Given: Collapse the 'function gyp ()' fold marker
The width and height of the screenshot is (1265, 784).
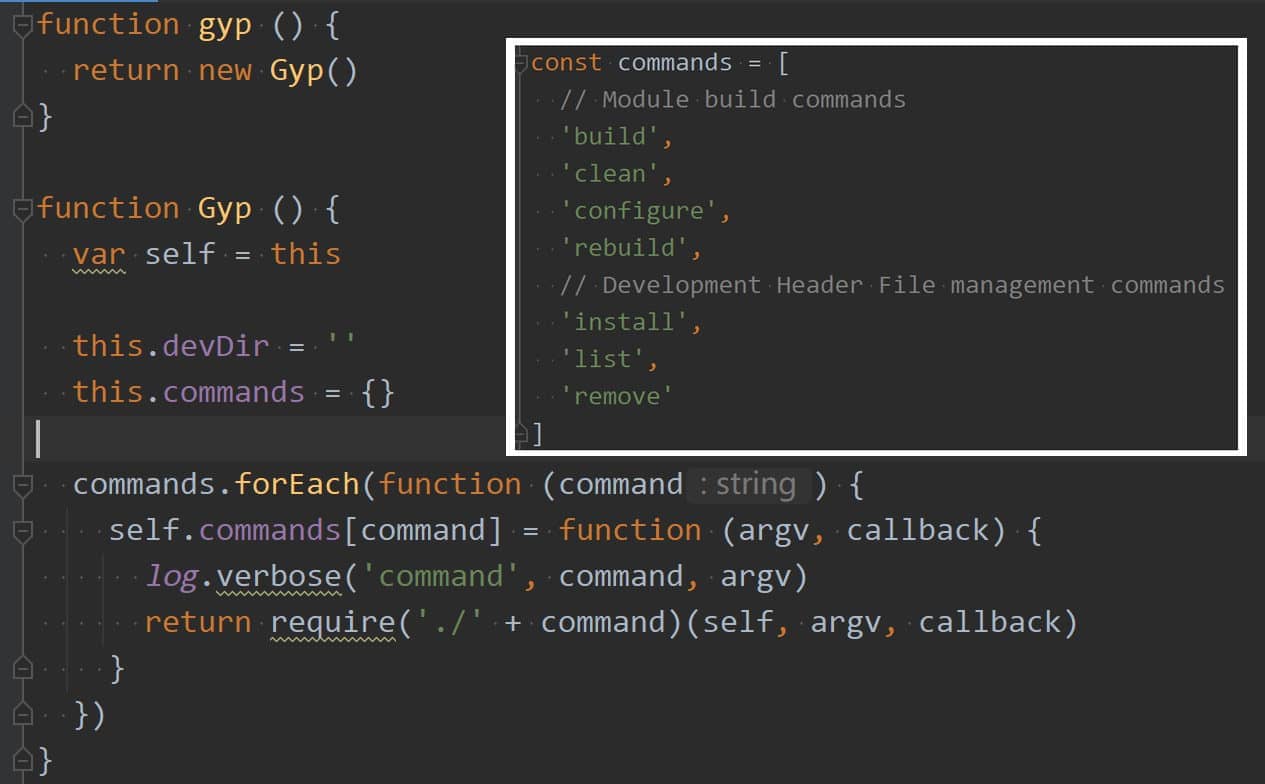Looking at the screenshot, I should click(x=22, y=26).
